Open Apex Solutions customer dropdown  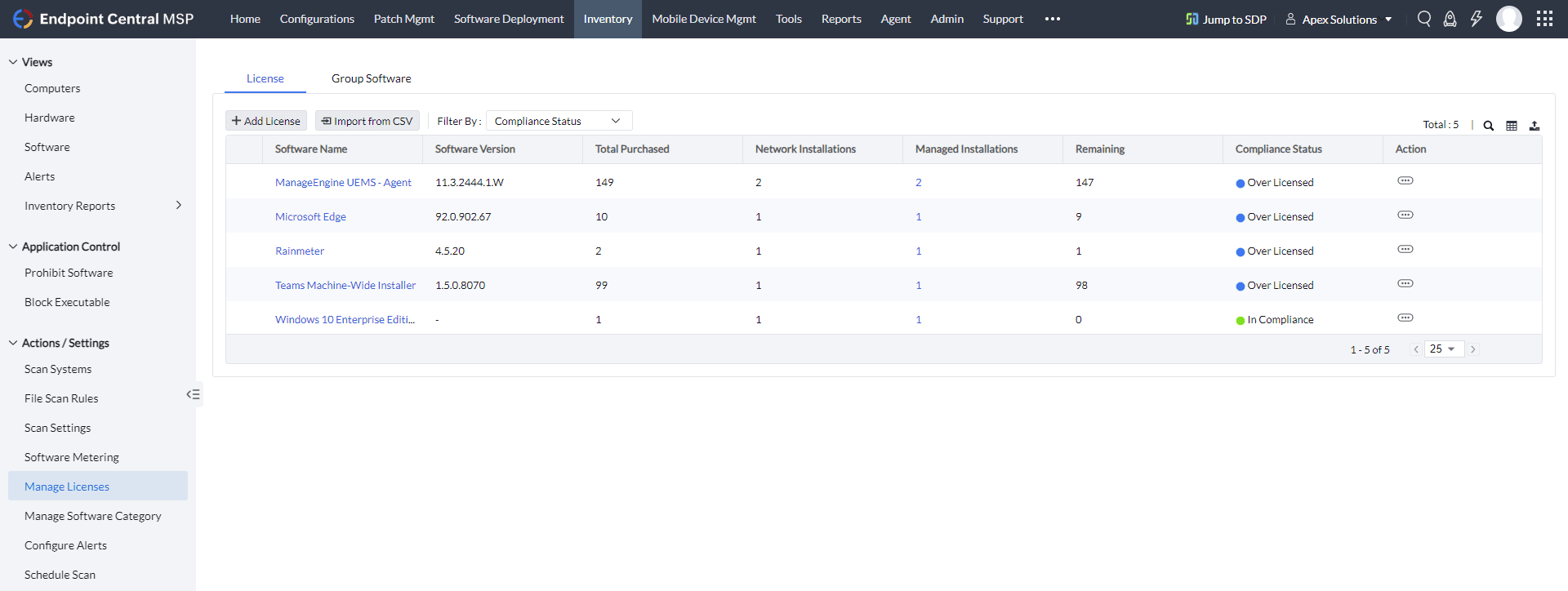1339,19
